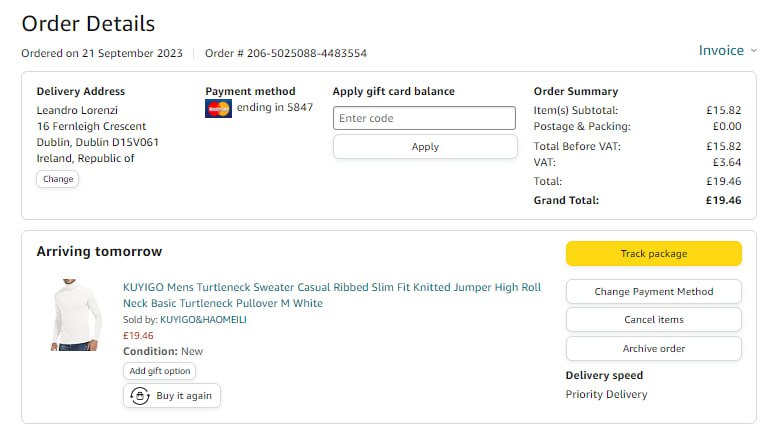This screenshot has height=436, width=767.
Task: Click the Mastercard payment card icon
Action: (218, 108)
